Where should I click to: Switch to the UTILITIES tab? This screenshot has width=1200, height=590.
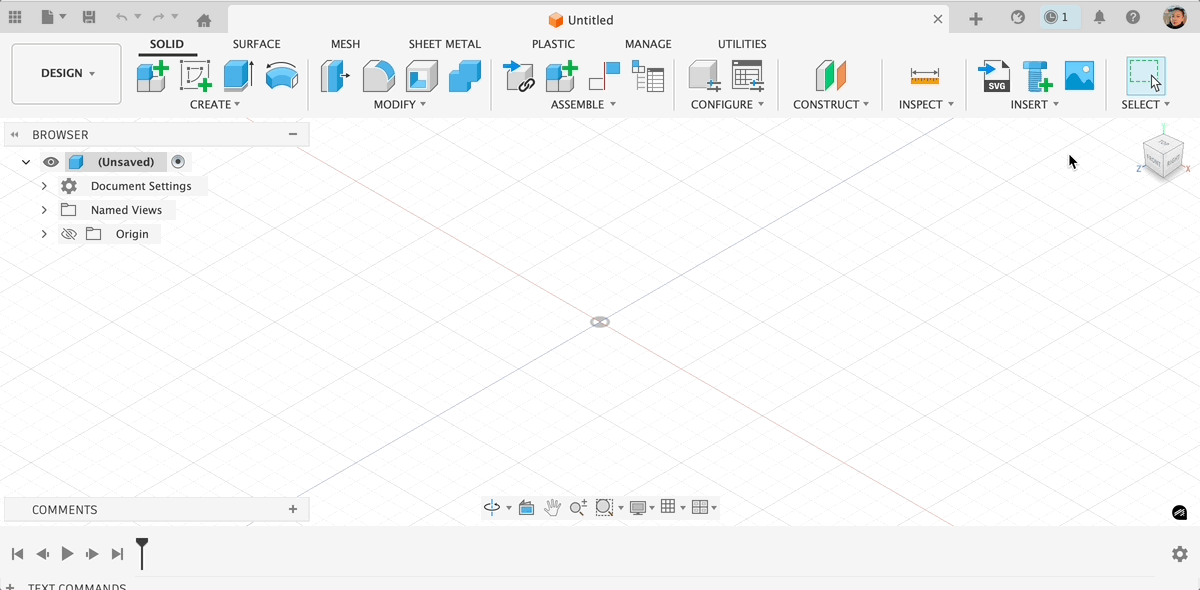point(742,44)
